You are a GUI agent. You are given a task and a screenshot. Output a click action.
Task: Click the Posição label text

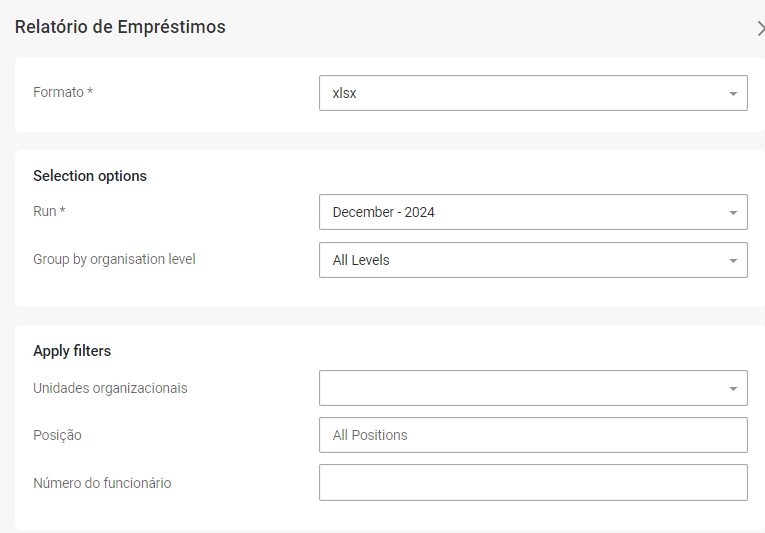[x=57, y=435]
